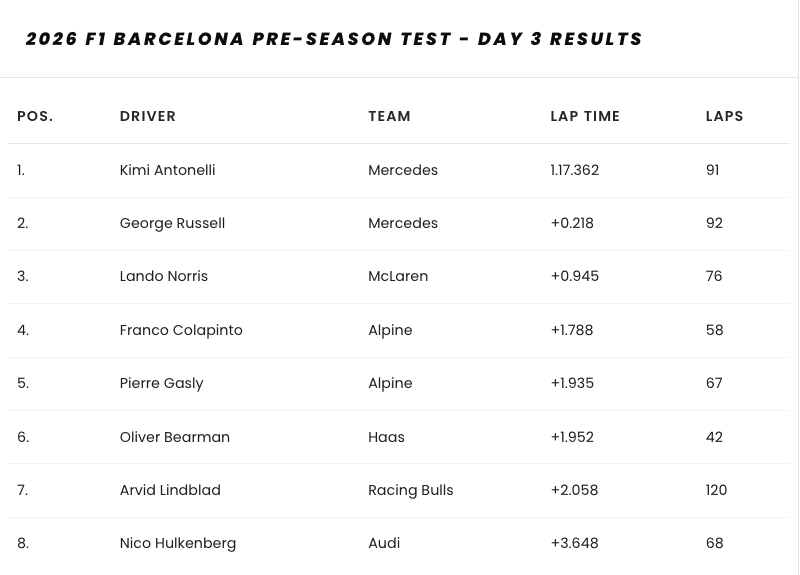Click the DRIVER column header
This screenshot has width=800, height=575.
(148, 116)
